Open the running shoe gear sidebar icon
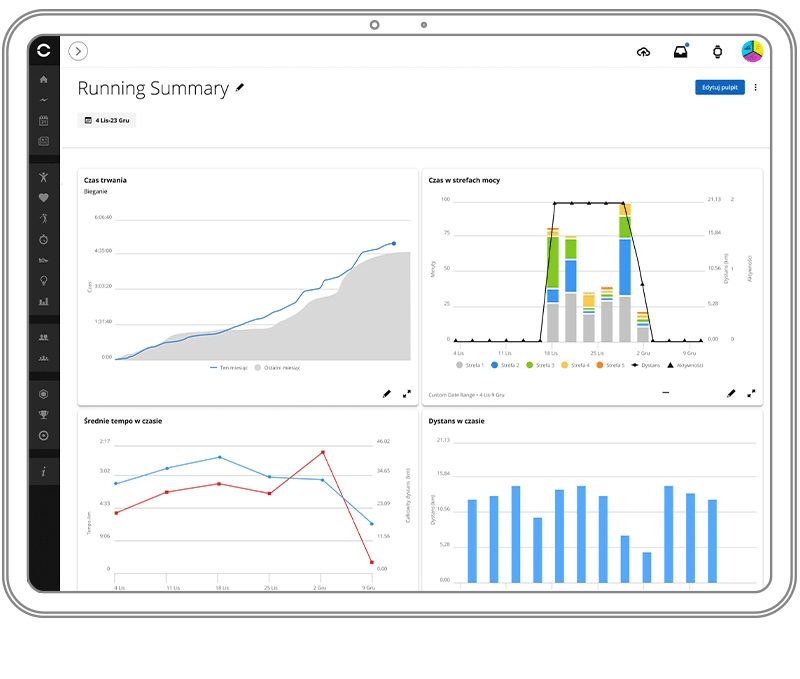 tap(43, 260)
